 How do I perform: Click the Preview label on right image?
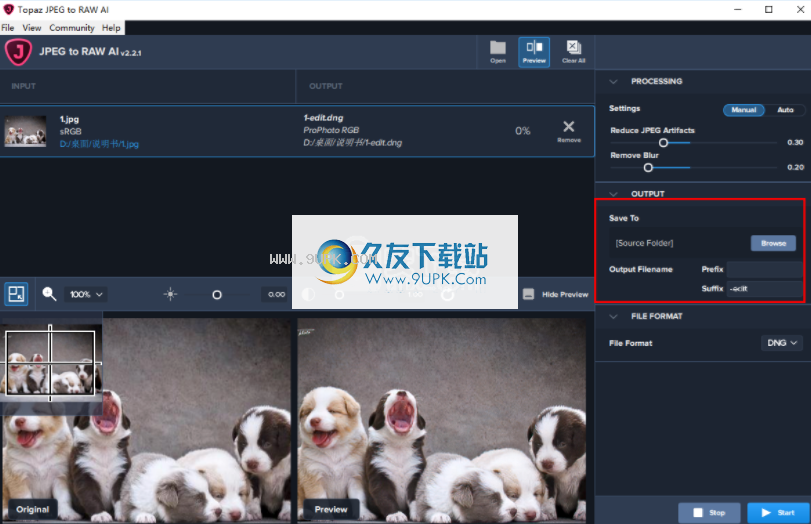(x=331, y=510)
